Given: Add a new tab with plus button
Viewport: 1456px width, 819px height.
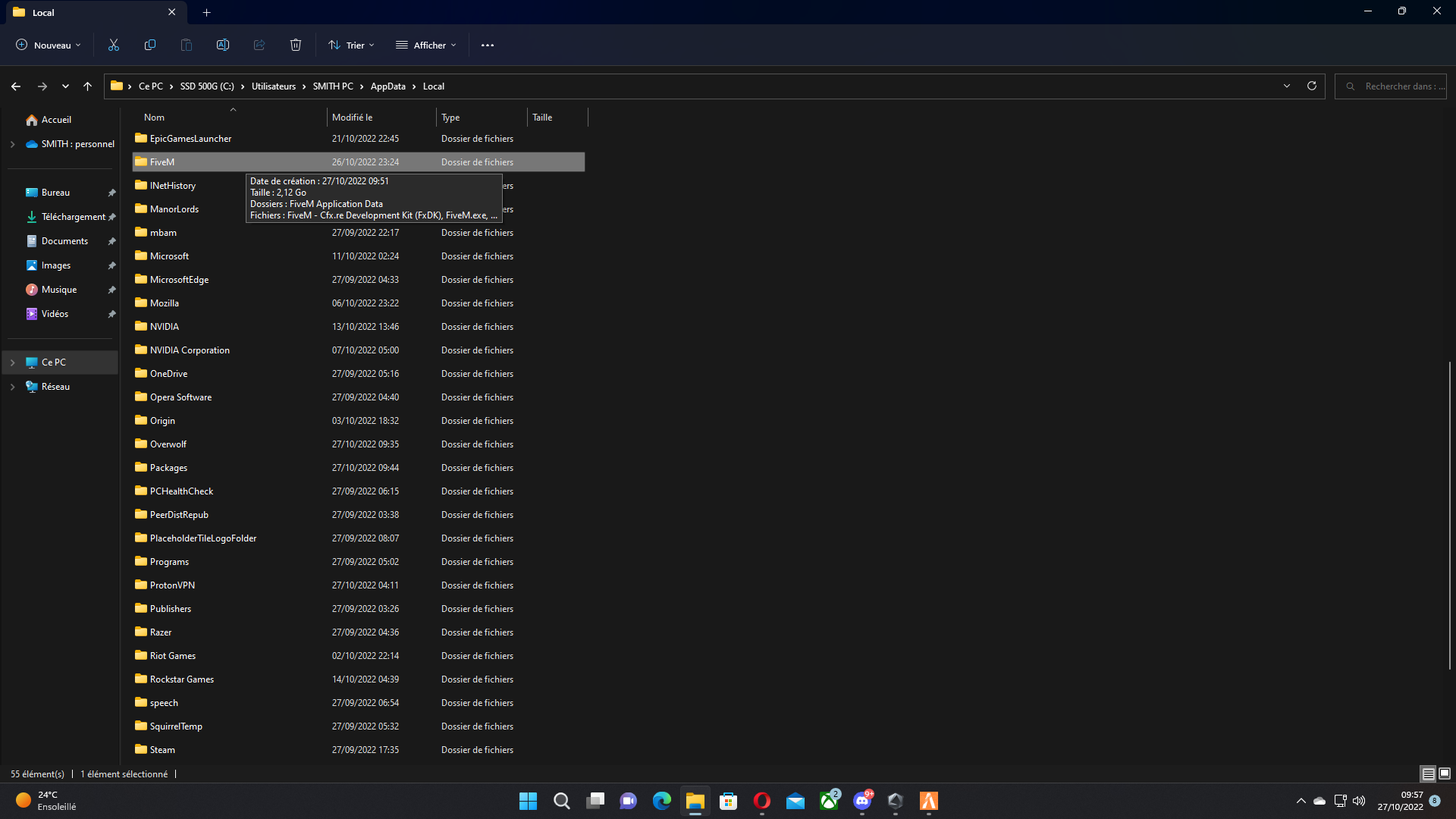Looking at the screenshot, I should click(x=206, y=12).
